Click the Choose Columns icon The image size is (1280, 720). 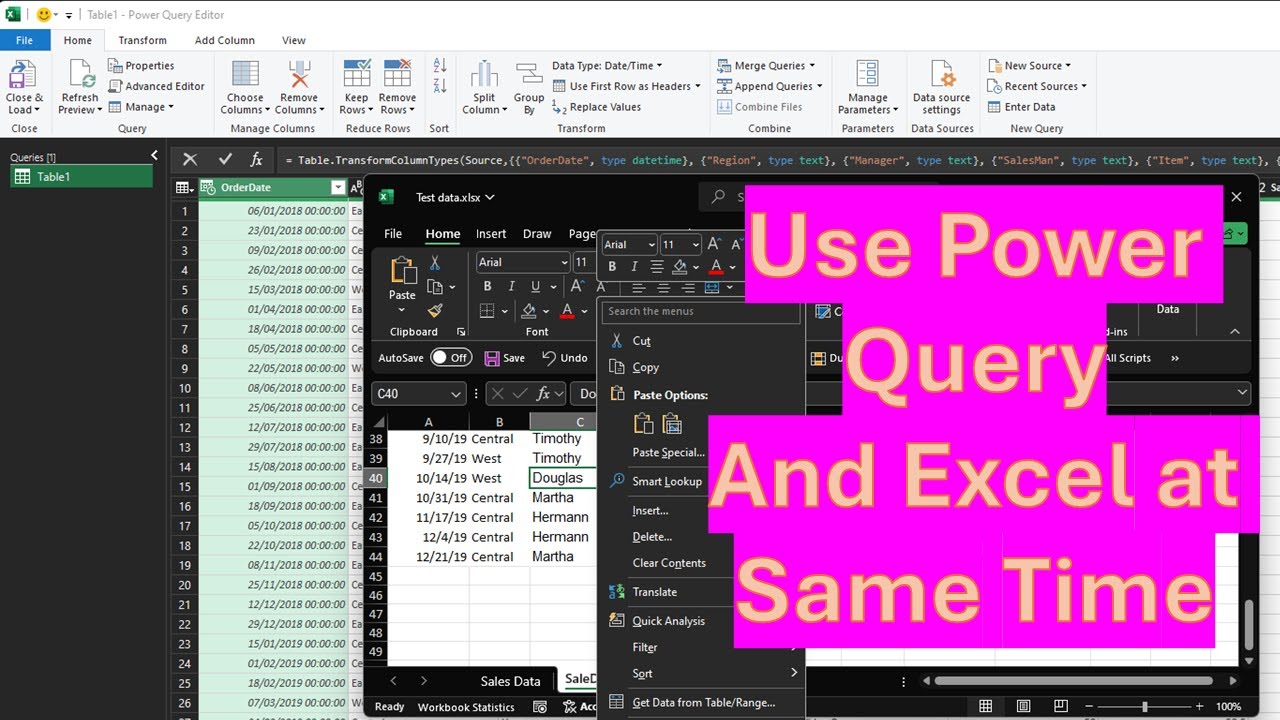[245, 75]
